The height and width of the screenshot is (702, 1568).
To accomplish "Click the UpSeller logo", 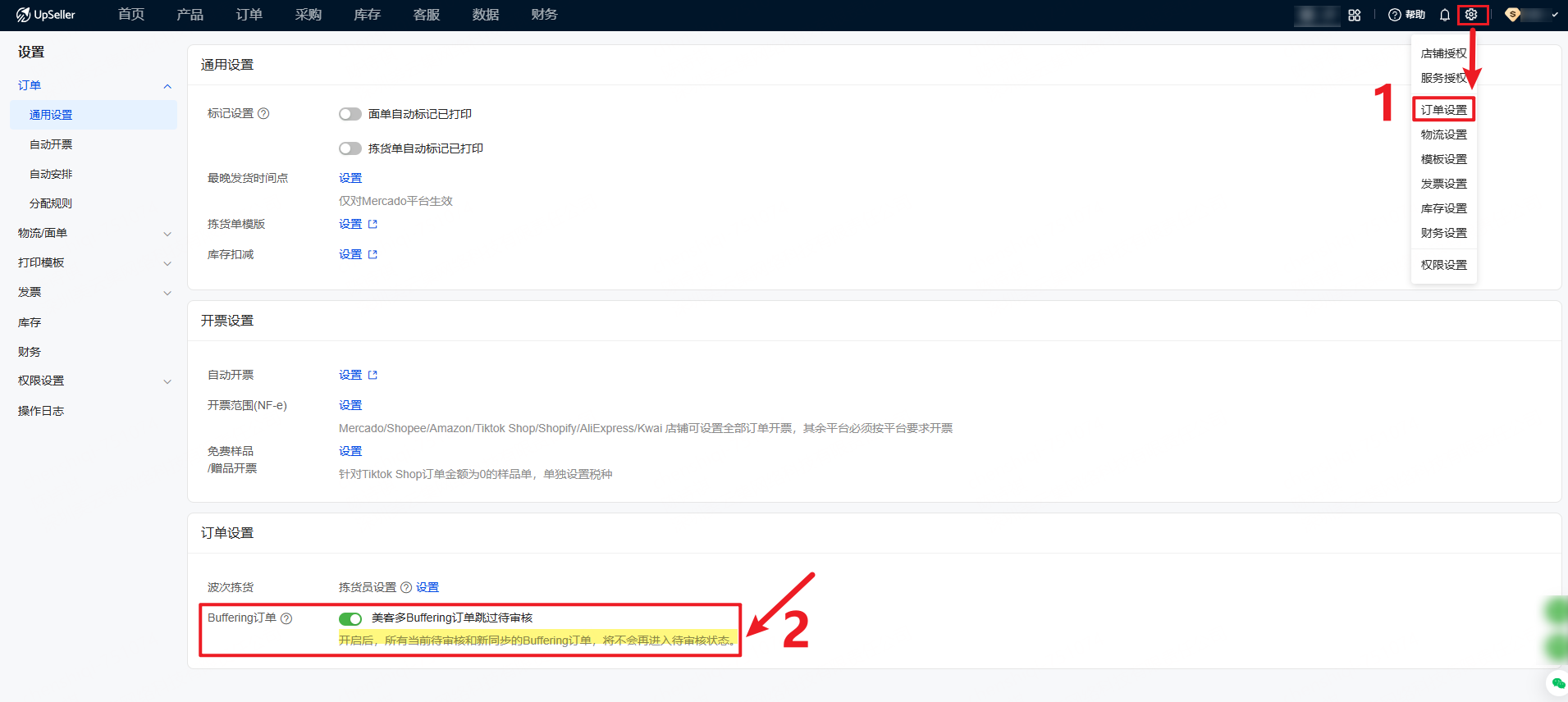I will click(x=46, y=15).
